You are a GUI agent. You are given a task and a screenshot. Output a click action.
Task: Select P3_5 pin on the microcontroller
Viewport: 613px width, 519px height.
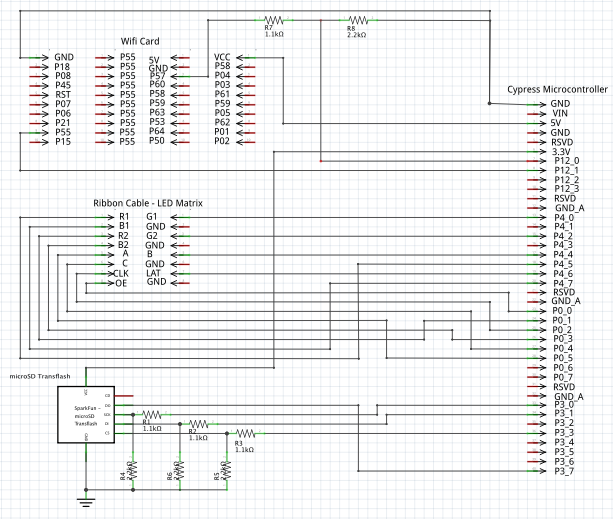point(564,452)
